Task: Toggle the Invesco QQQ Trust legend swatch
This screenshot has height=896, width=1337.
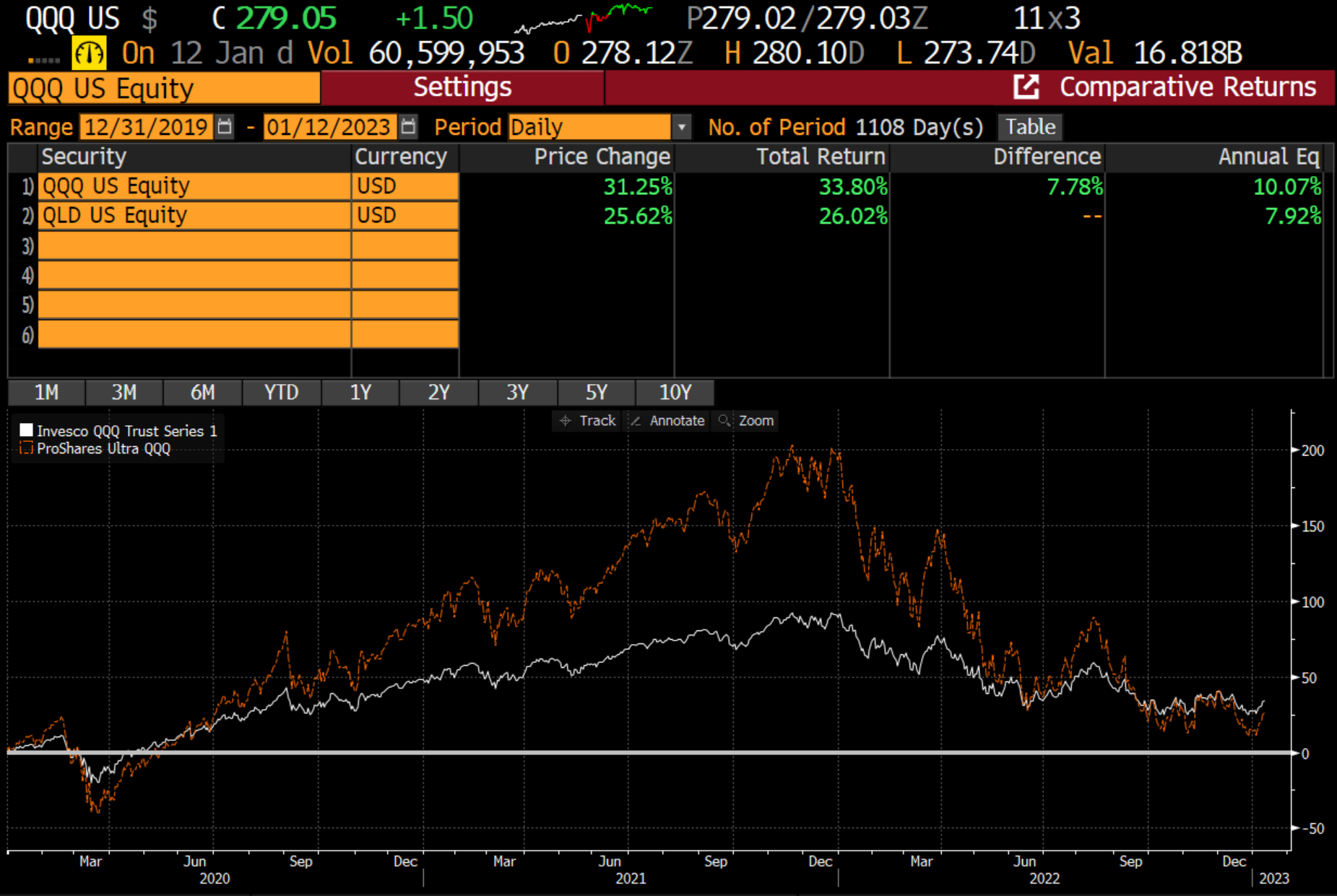Action: tap(27, 431)
